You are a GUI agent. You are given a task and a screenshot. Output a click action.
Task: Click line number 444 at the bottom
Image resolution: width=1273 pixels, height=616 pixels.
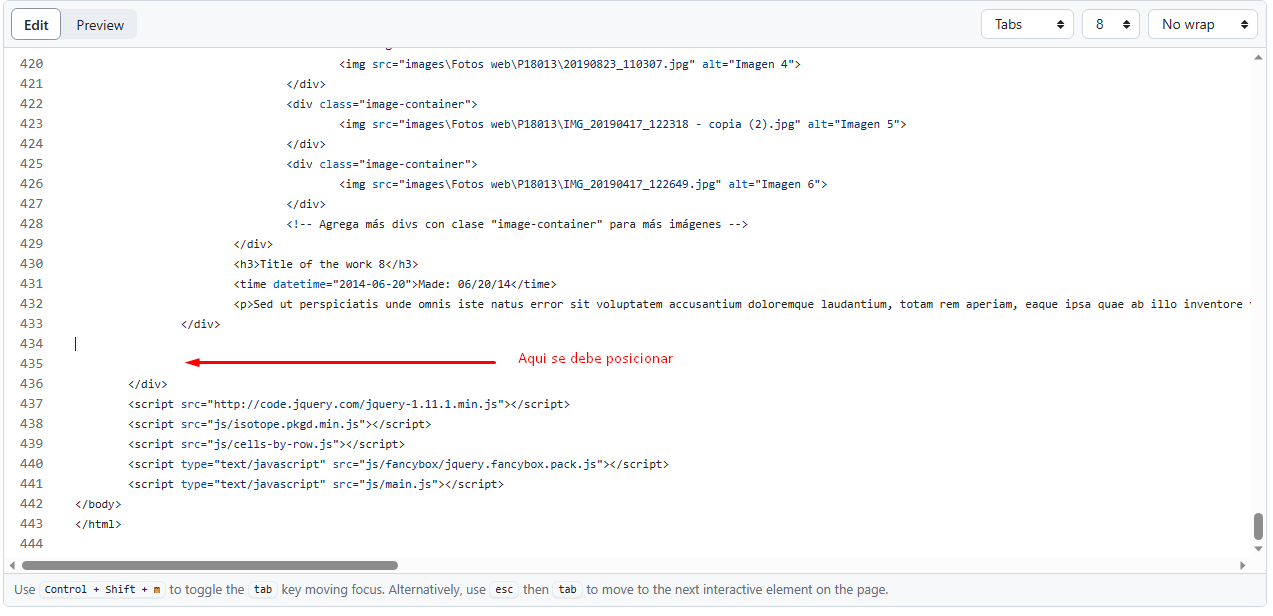tap(30, 543)
